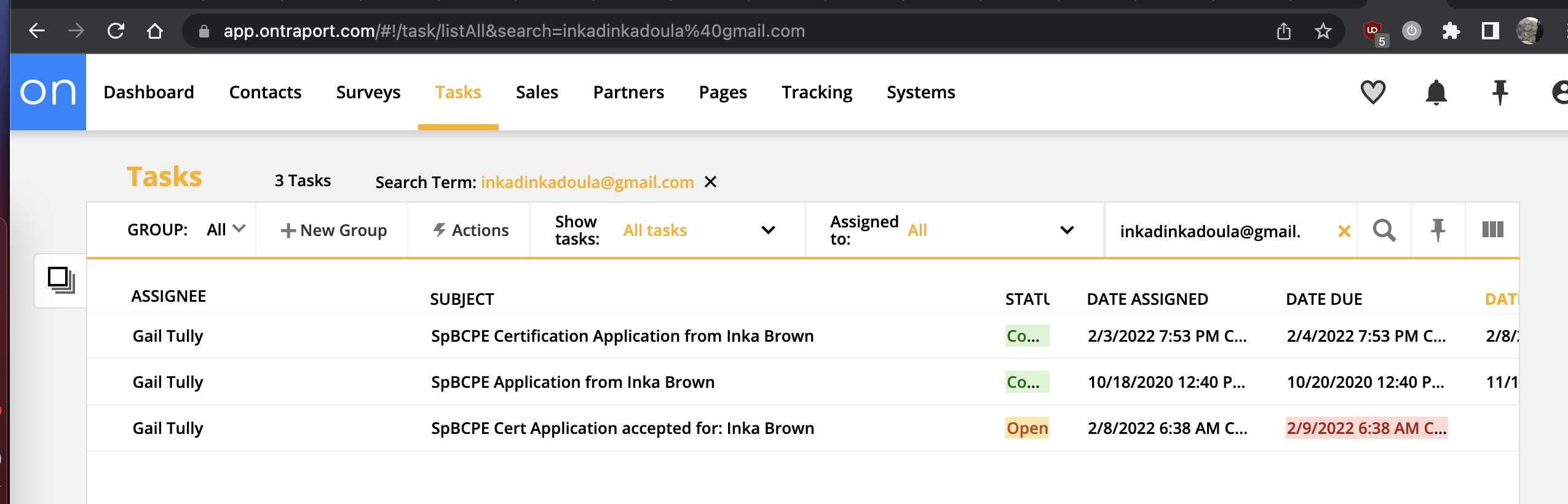The height and width of the screenshot is (504, 1568).
Task: Open 'SpBCPE Cert Application accepted for: Inka Brown'
Action: (622, 428)
